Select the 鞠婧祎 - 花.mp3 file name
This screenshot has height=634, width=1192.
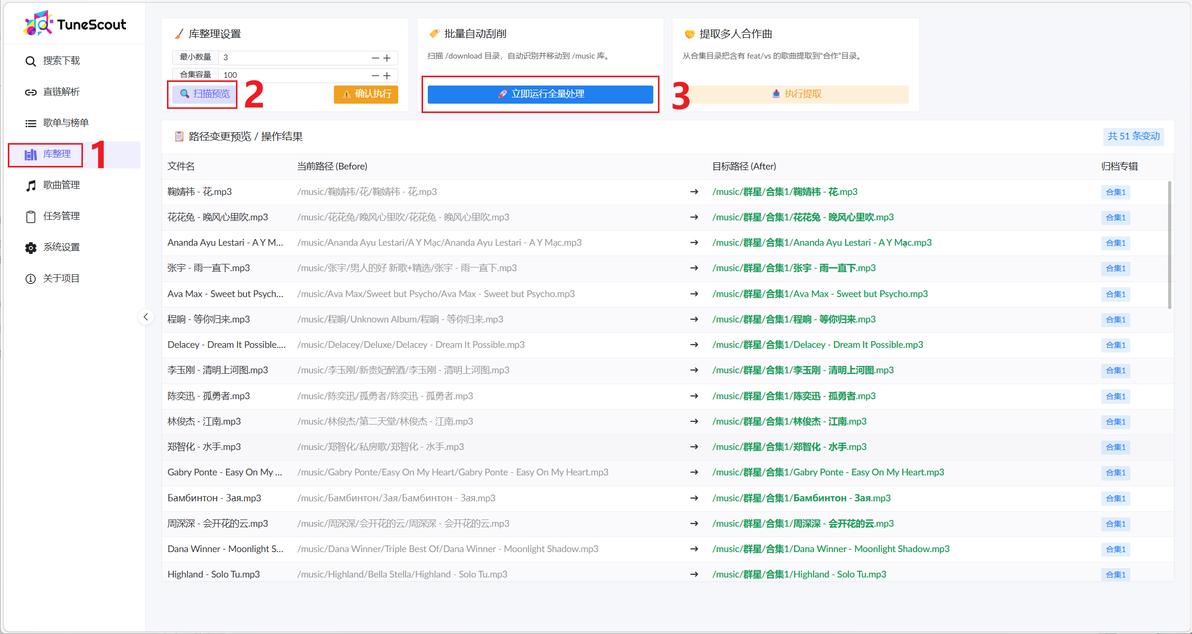[199, 192]
